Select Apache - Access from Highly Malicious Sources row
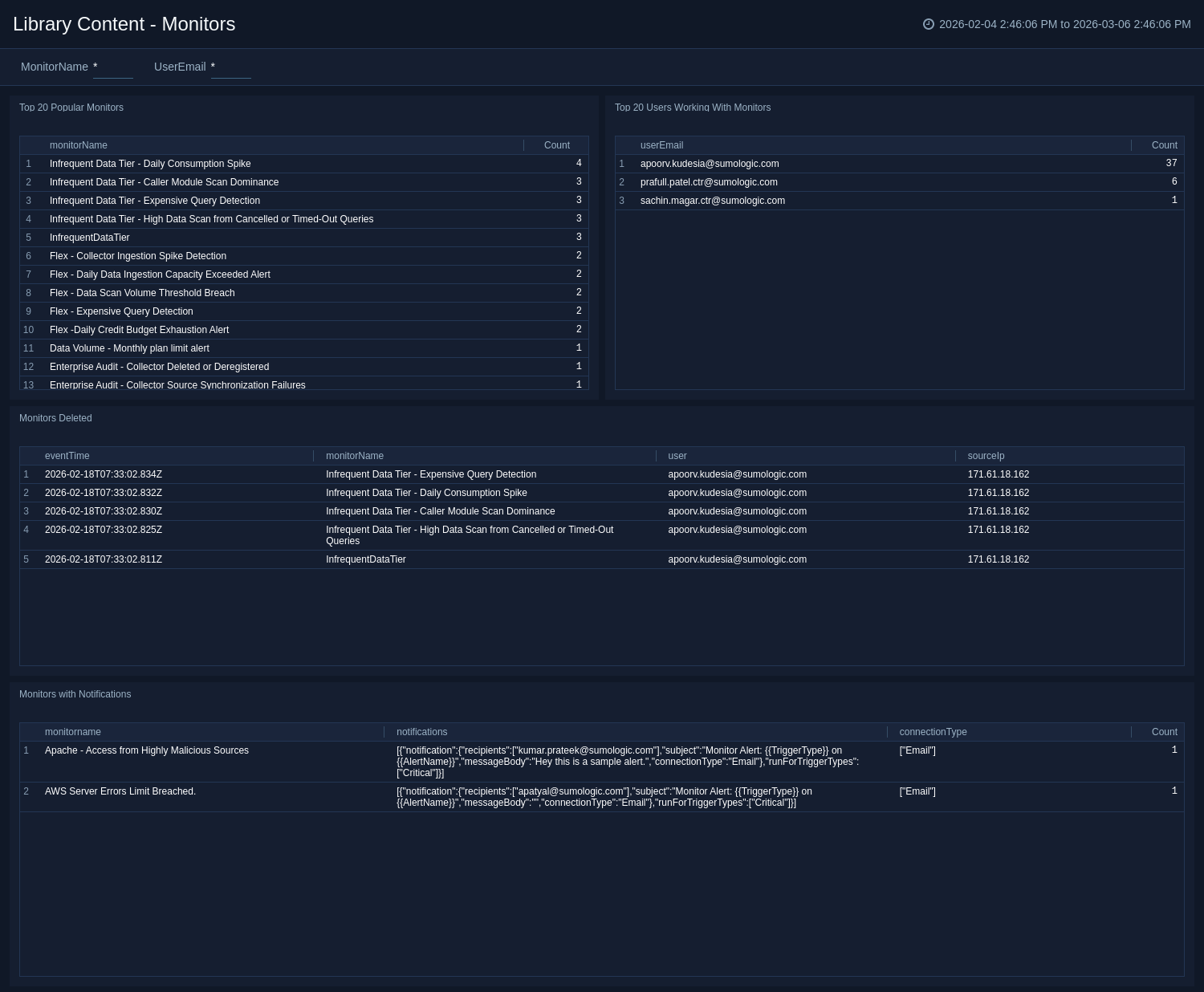The width and height of the screenshot is (1204, 992). tap(147, 750)
